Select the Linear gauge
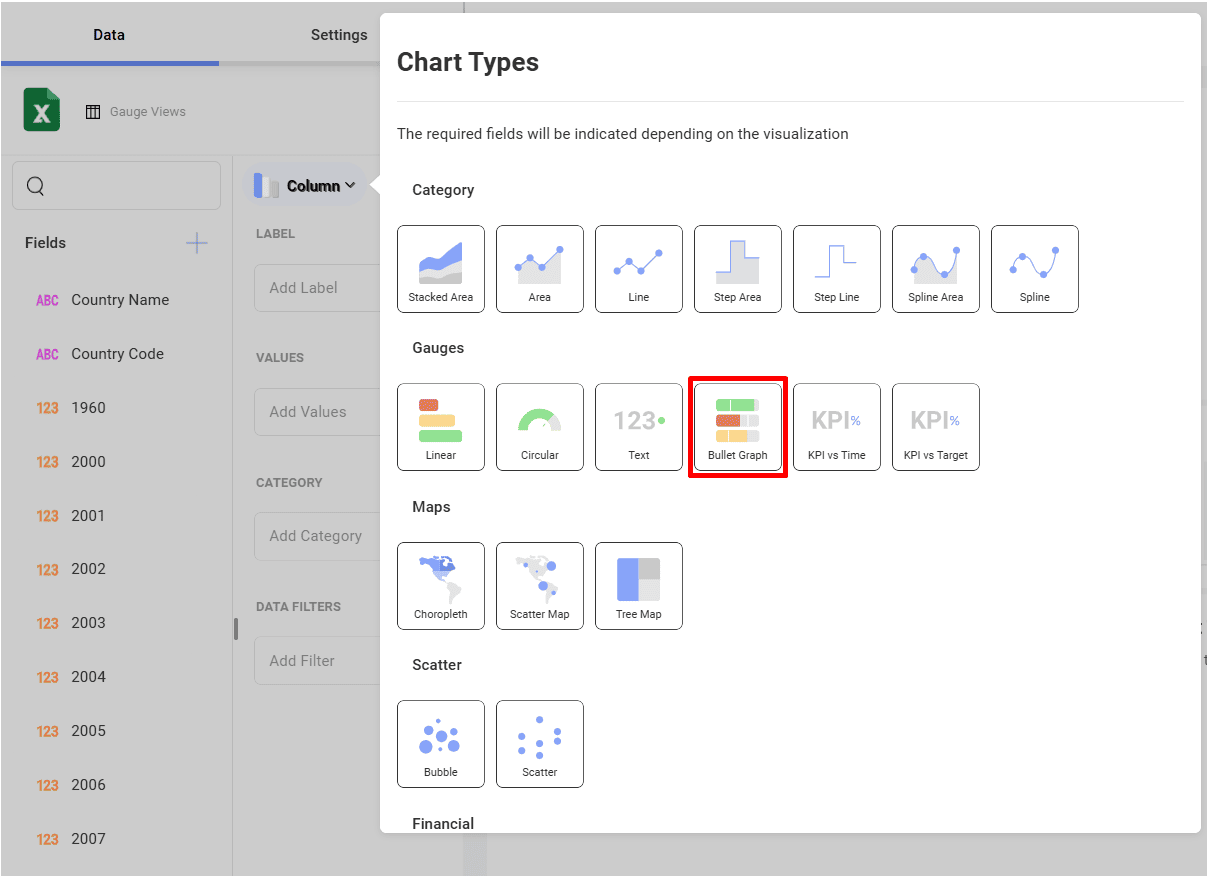 pos(441,427)
